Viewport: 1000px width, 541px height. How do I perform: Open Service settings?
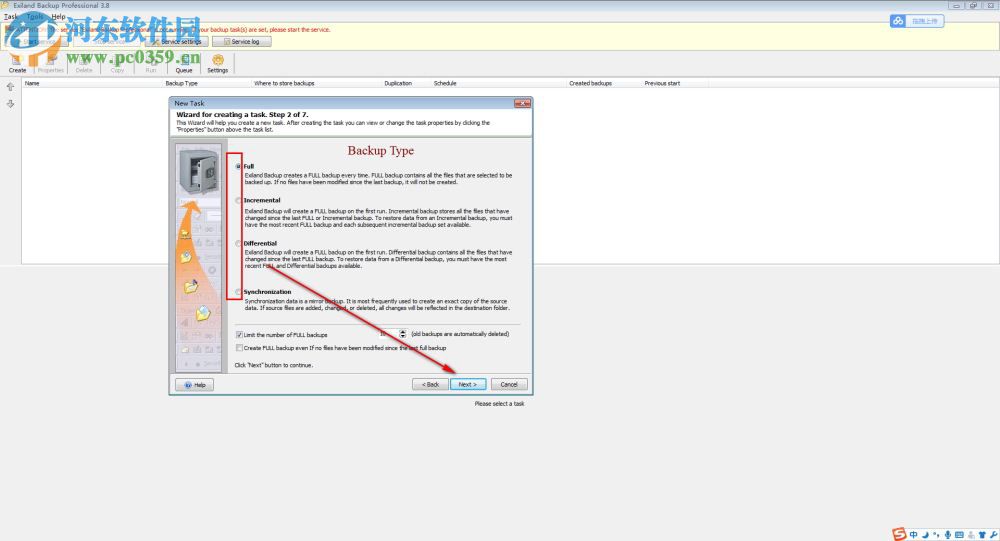tap(177, 41)
